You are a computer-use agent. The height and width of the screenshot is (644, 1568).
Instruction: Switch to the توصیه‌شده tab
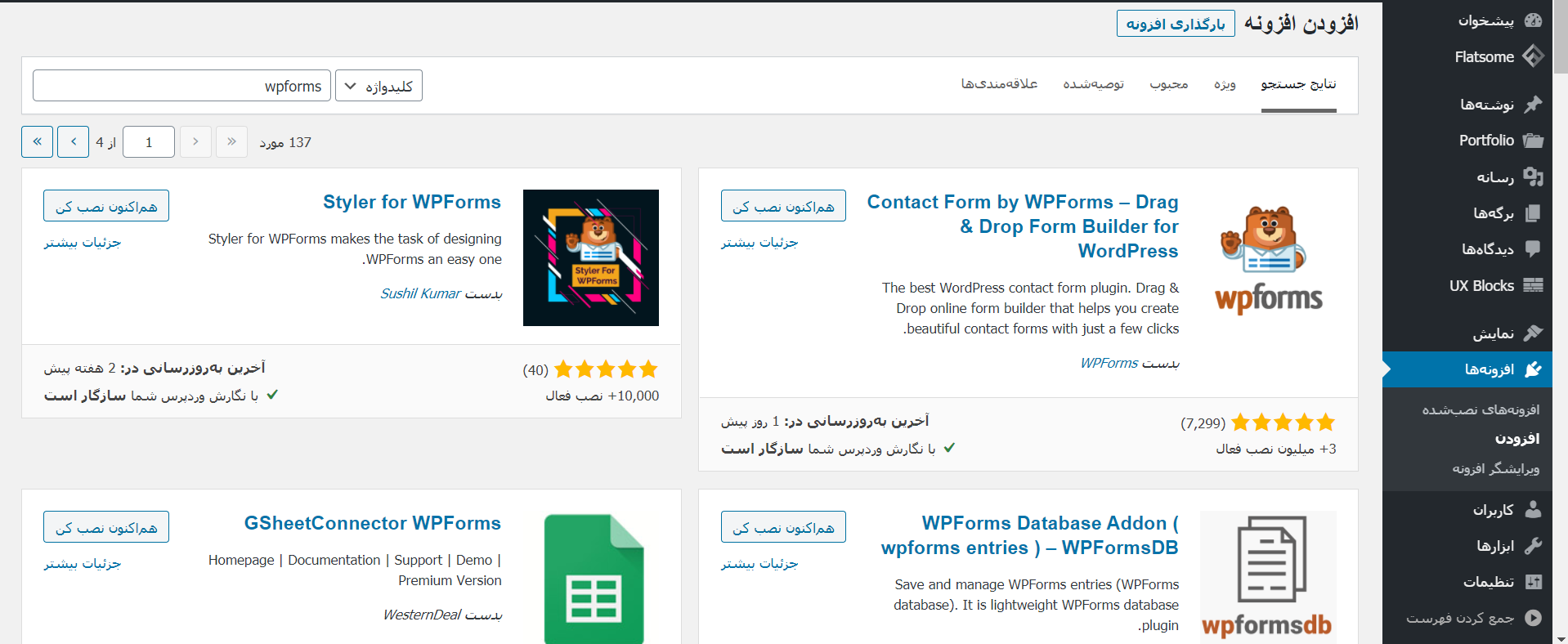pos(1094,84)
